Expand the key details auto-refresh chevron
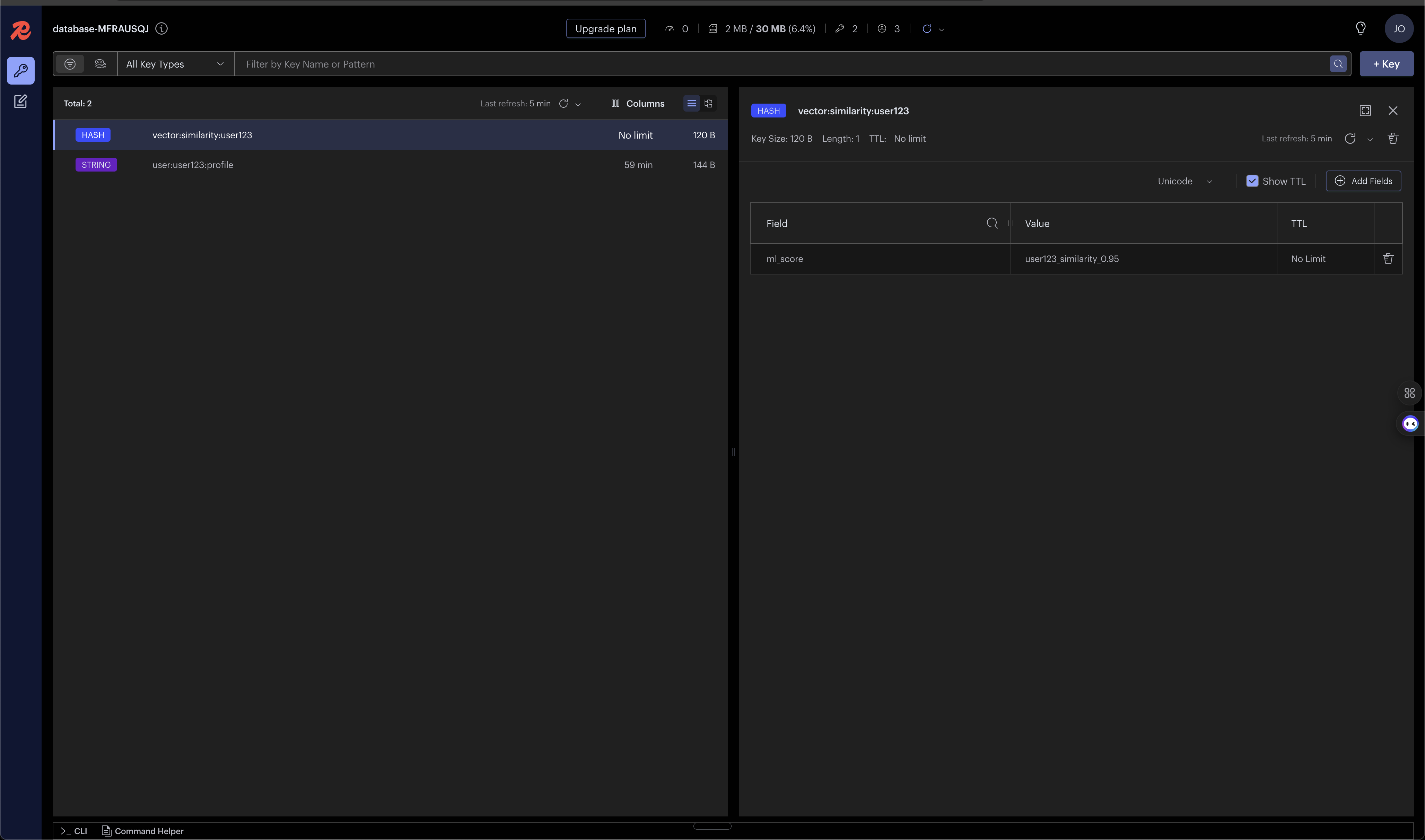Screen dimensions: 1425x840 (x=1370, y=139)
